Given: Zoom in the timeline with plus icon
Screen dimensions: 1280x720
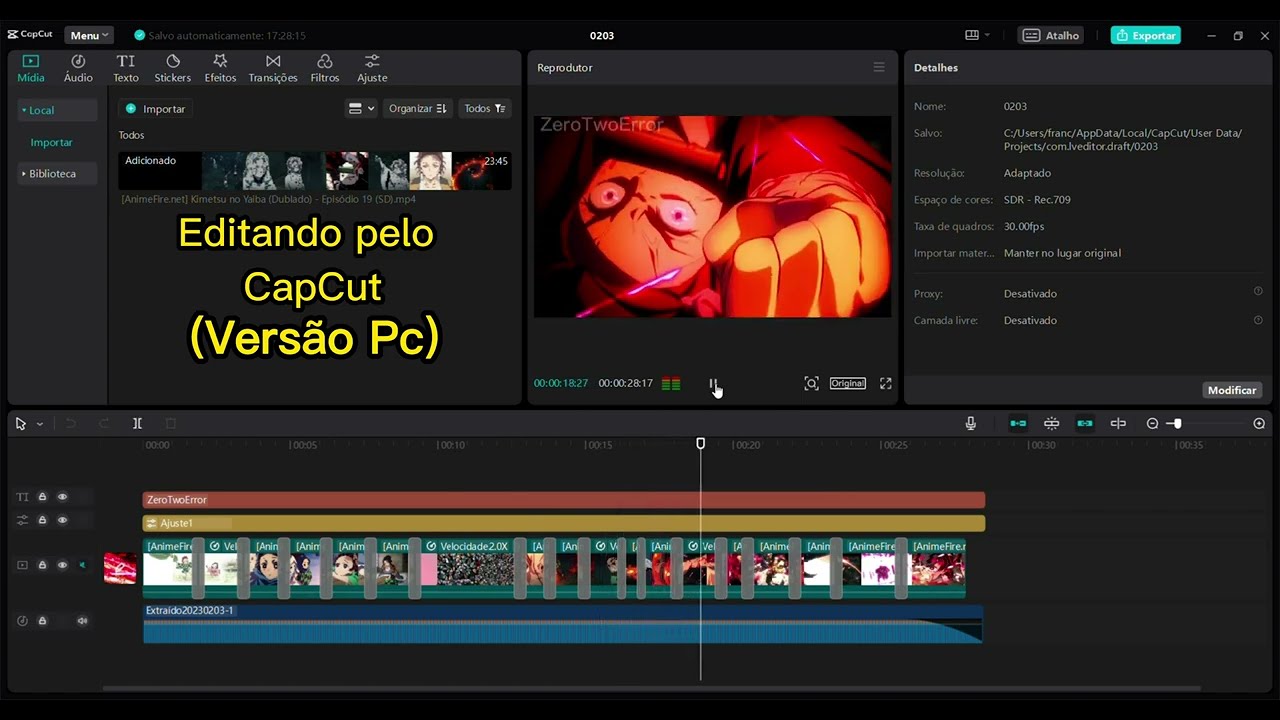Looking at the screenshot, I should [1259, 423].
